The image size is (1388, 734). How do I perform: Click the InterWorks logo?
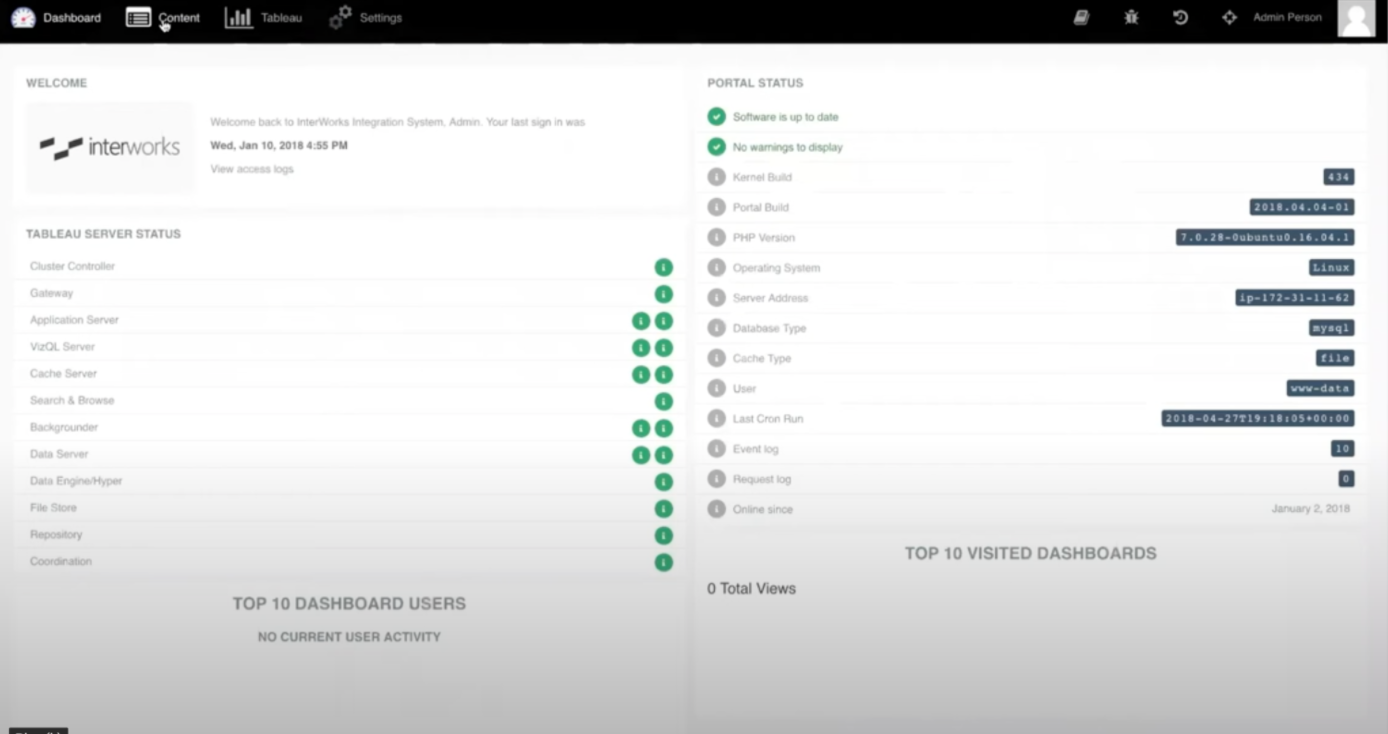coord(110,147)
